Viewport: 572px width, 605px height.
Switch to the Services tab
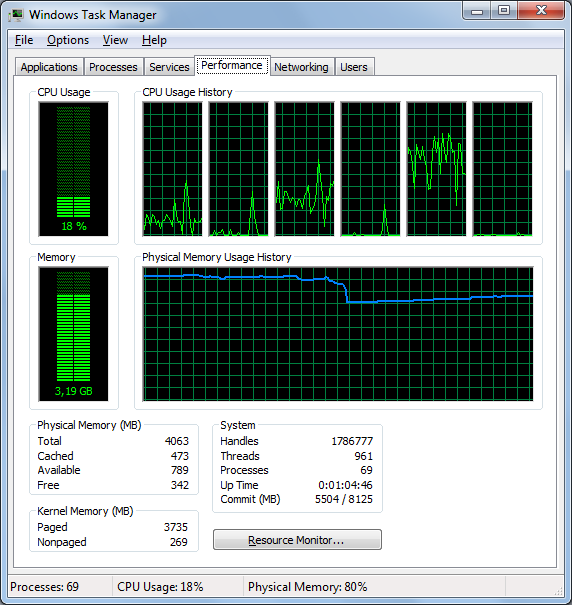click(x=169, y=67)
